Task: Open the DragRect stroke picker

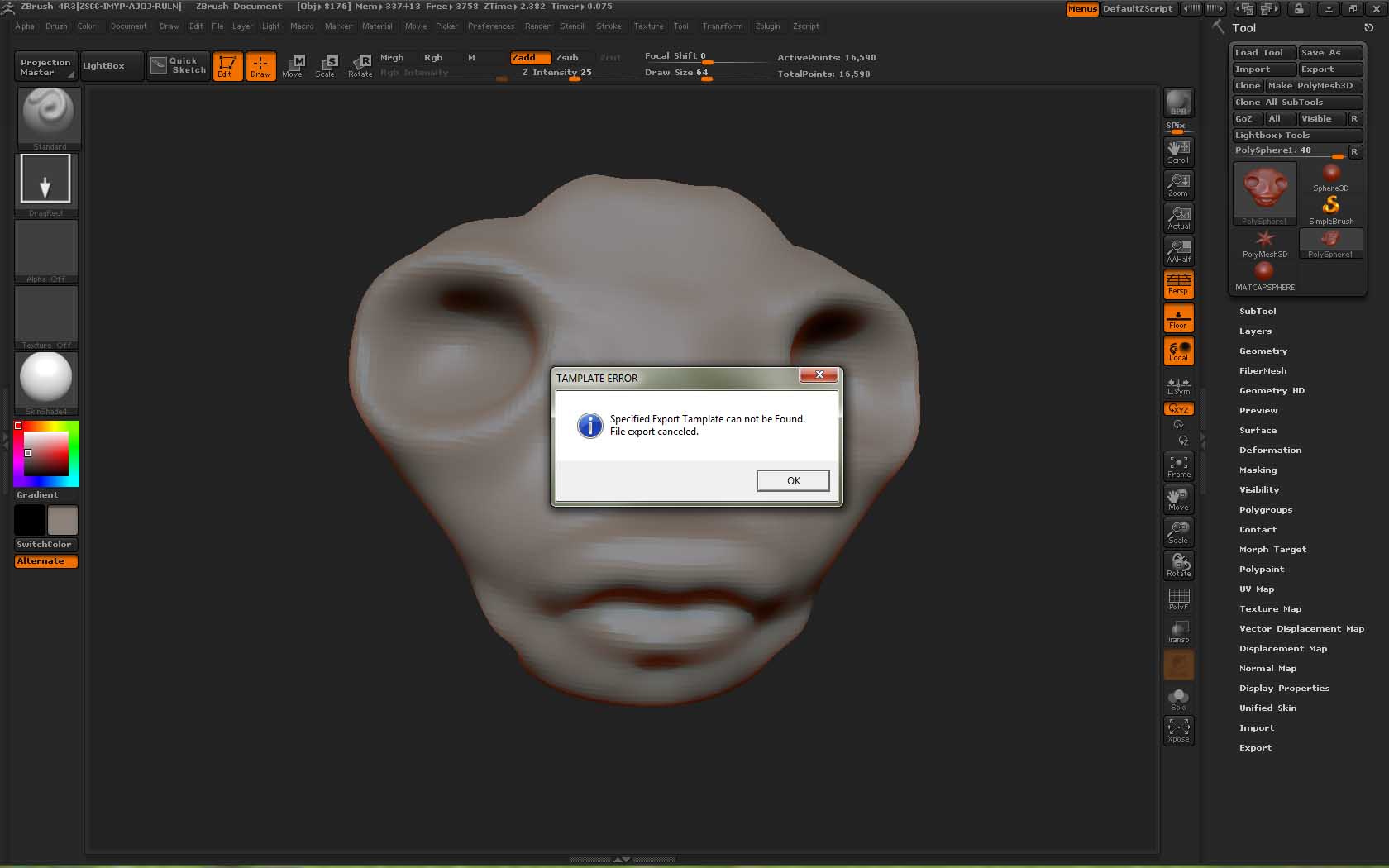Action: pyautogui.click(x=46, y=185)
